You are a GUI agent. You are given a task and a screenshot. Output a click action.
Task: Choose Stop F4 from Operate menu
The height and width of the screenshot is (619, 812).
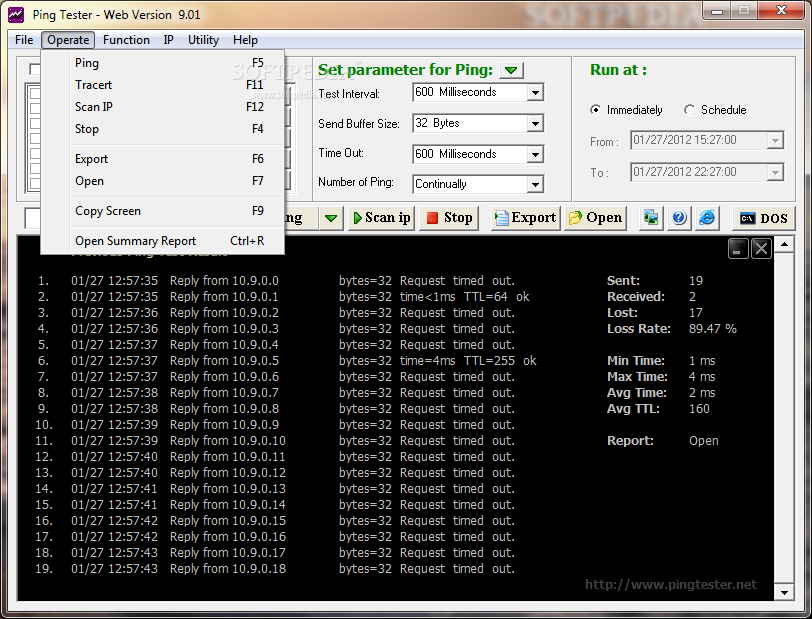(x=163, y=129)
